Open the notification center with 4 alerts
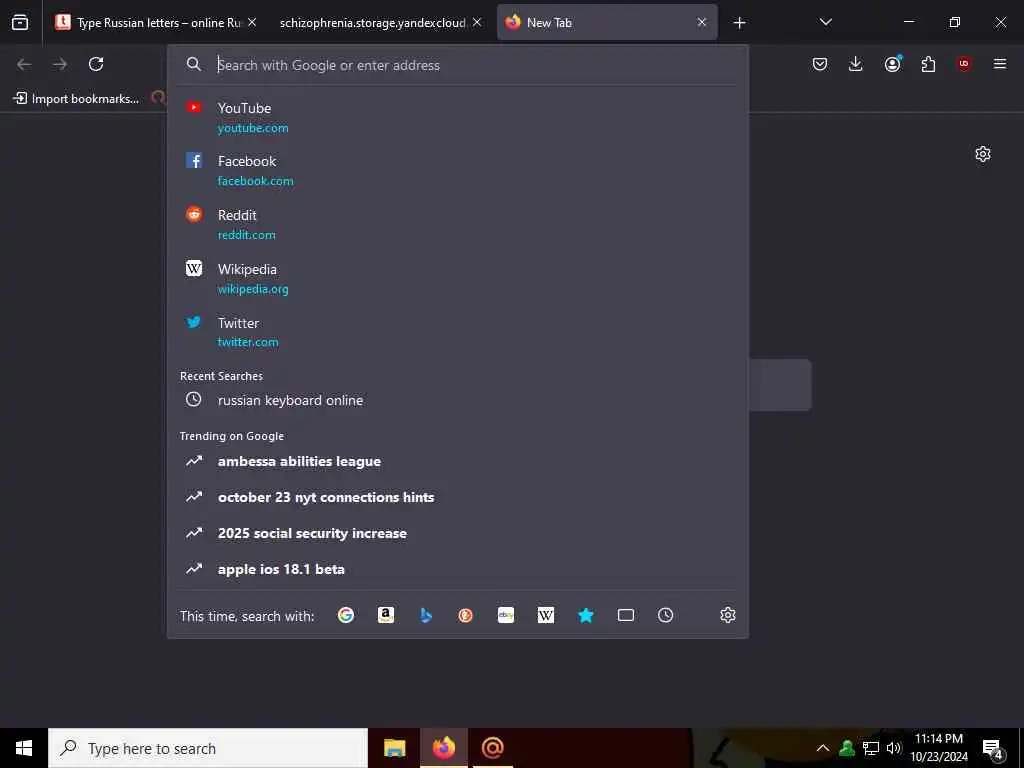The height and width of the screenshot is (768, 1024). point(993,749)
